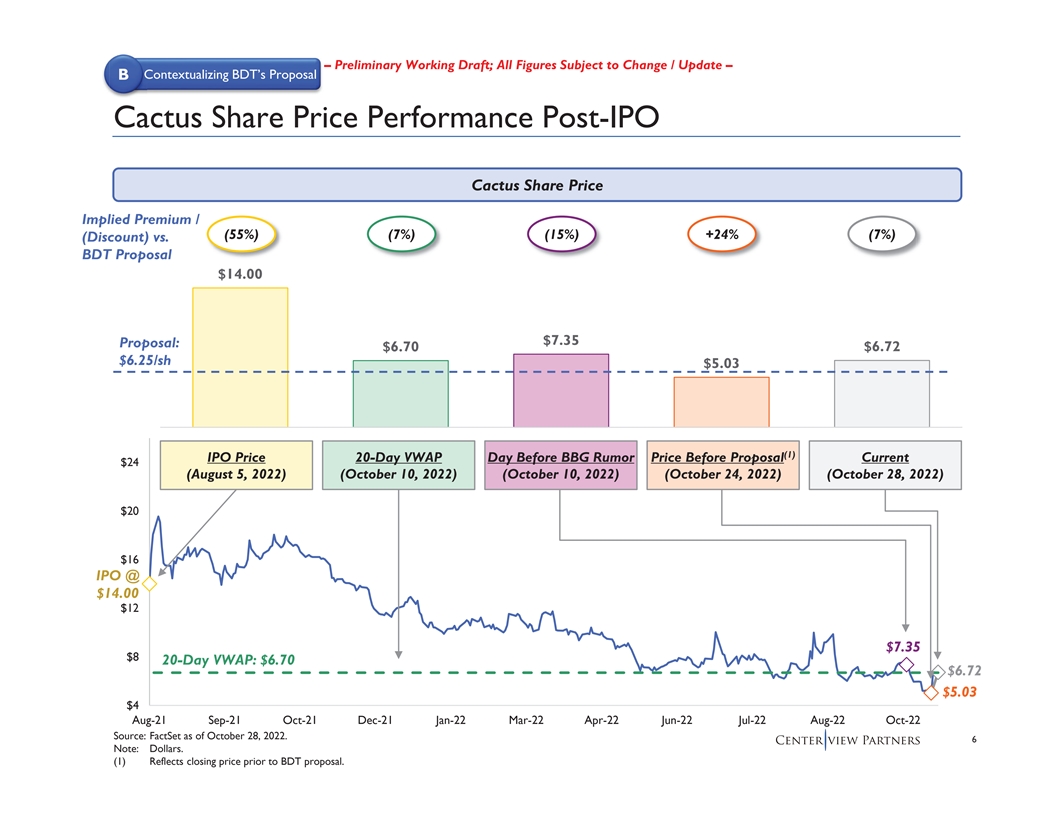Click the orange $5.03 diamond marker
The image size is (1056, 816).
tap(931, 692)
